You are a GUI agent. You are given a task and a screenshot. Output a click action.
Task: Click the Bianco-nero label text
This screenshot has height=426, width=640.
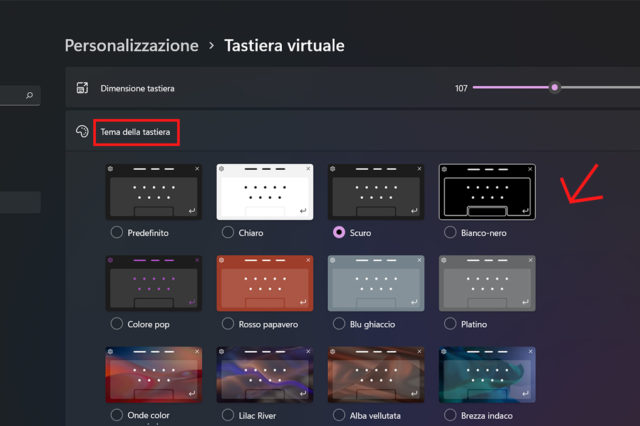(x=484, y=233)
